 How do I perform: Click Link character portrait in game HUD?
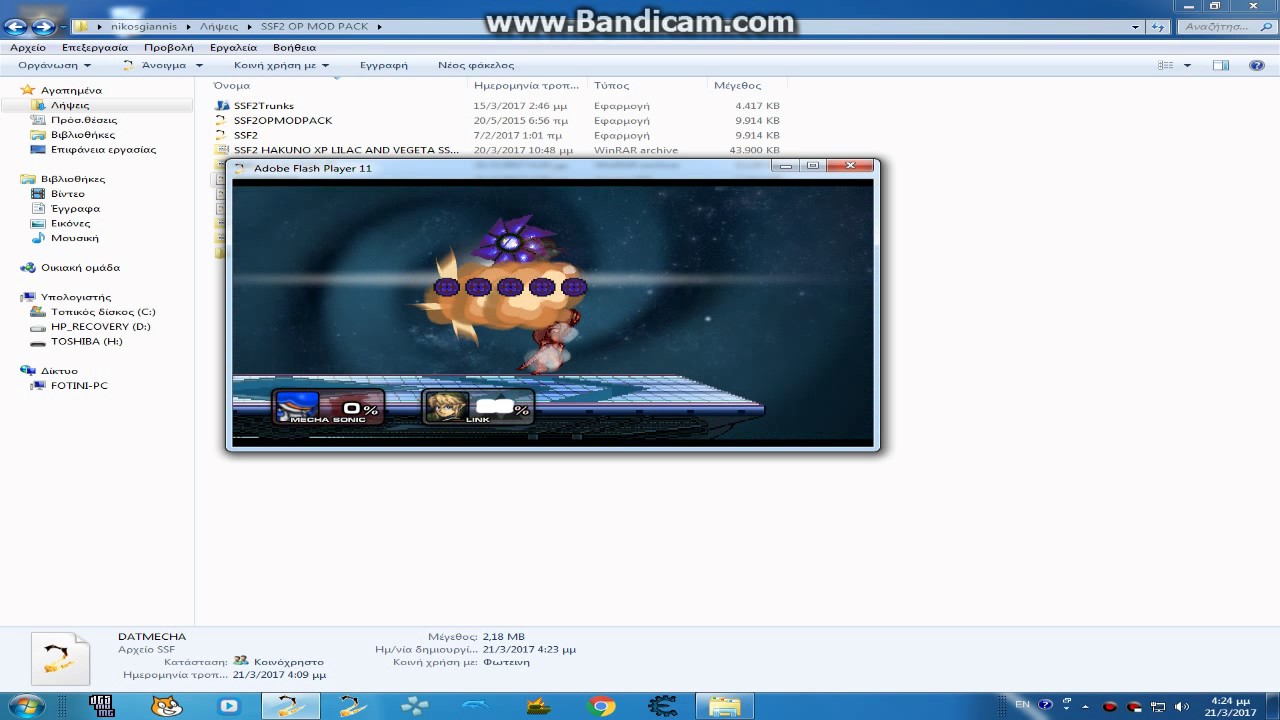click(x=447, y=406)
